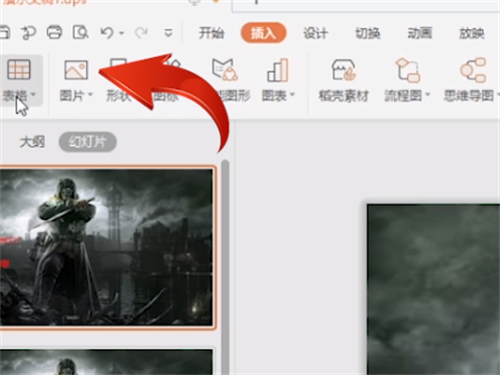Switch to the 放映 ribbon tab
This screenshot has width=500, height=375.
472,33
